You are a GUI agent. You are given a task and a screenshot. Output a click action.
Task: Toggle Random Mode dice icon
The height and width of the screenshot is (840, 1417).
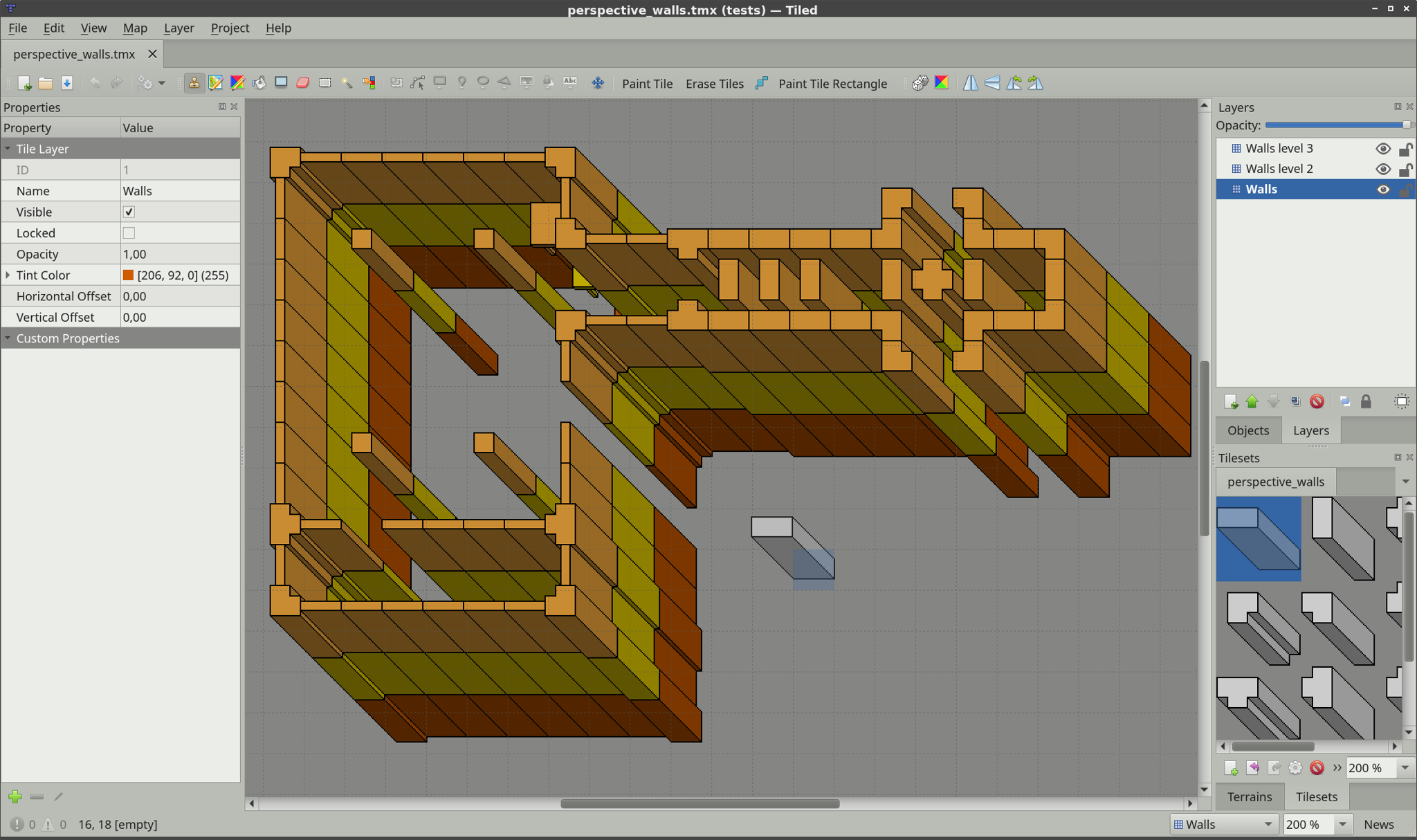click(x=920, y=83)
